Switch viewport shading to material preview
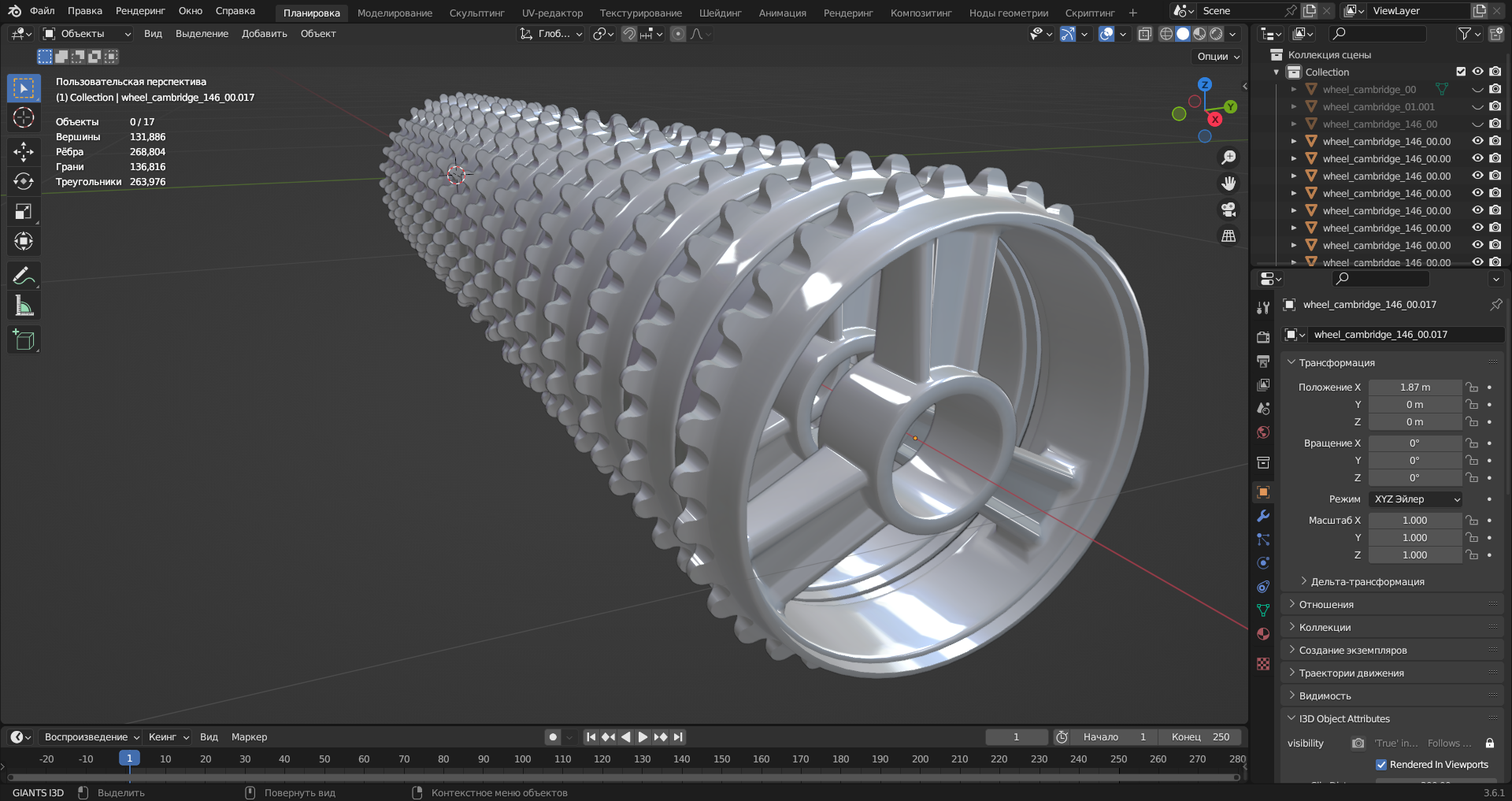This screenshot has width=1512, height=801. point(1199,34)
